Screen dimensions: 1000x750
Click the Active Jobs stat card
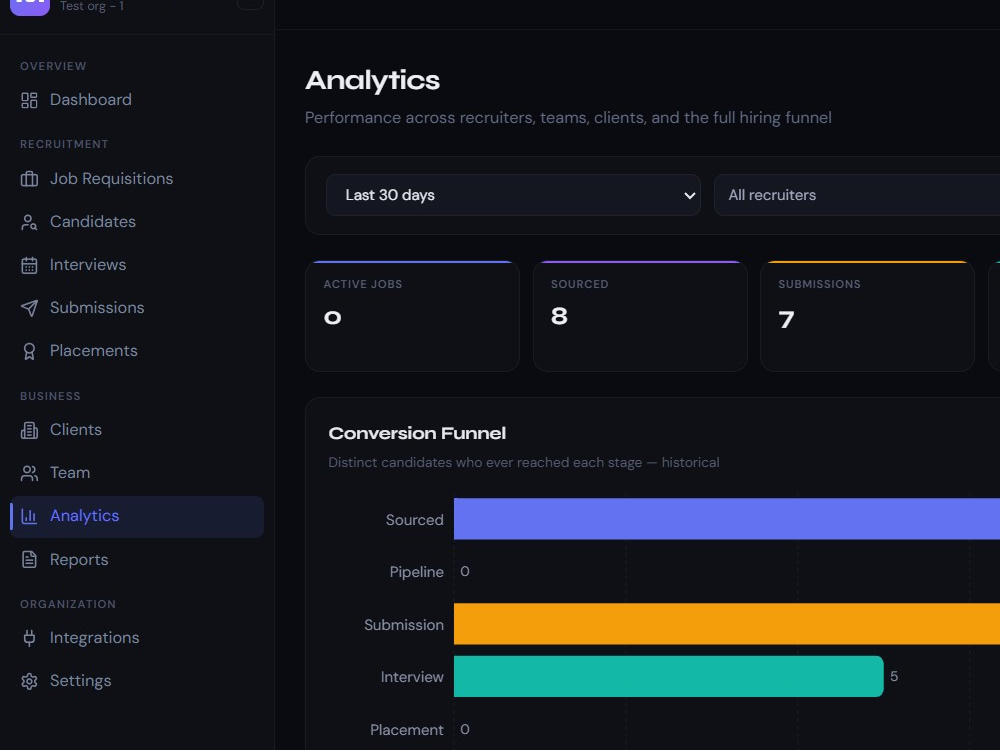coord(413,316)
